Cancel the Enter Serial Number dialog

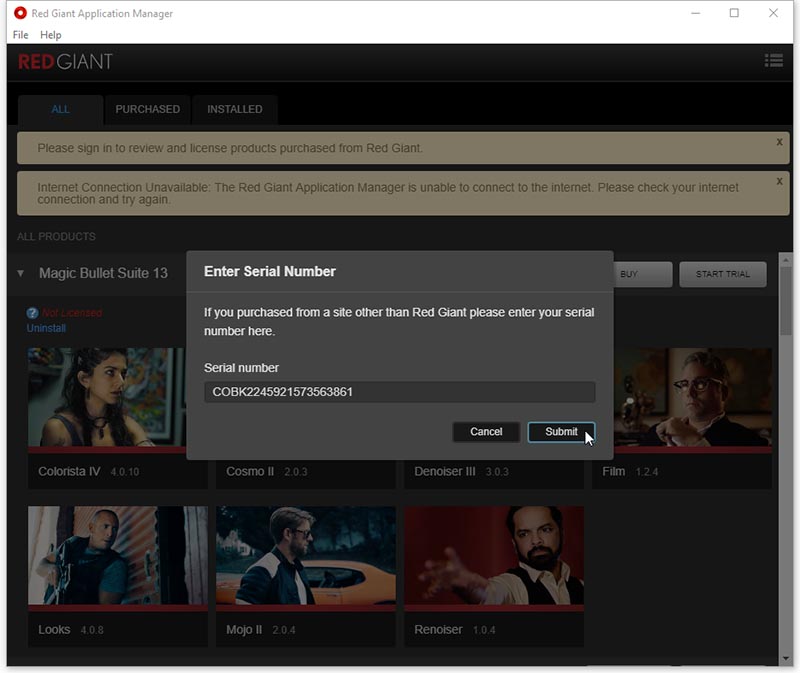[486, 432]
